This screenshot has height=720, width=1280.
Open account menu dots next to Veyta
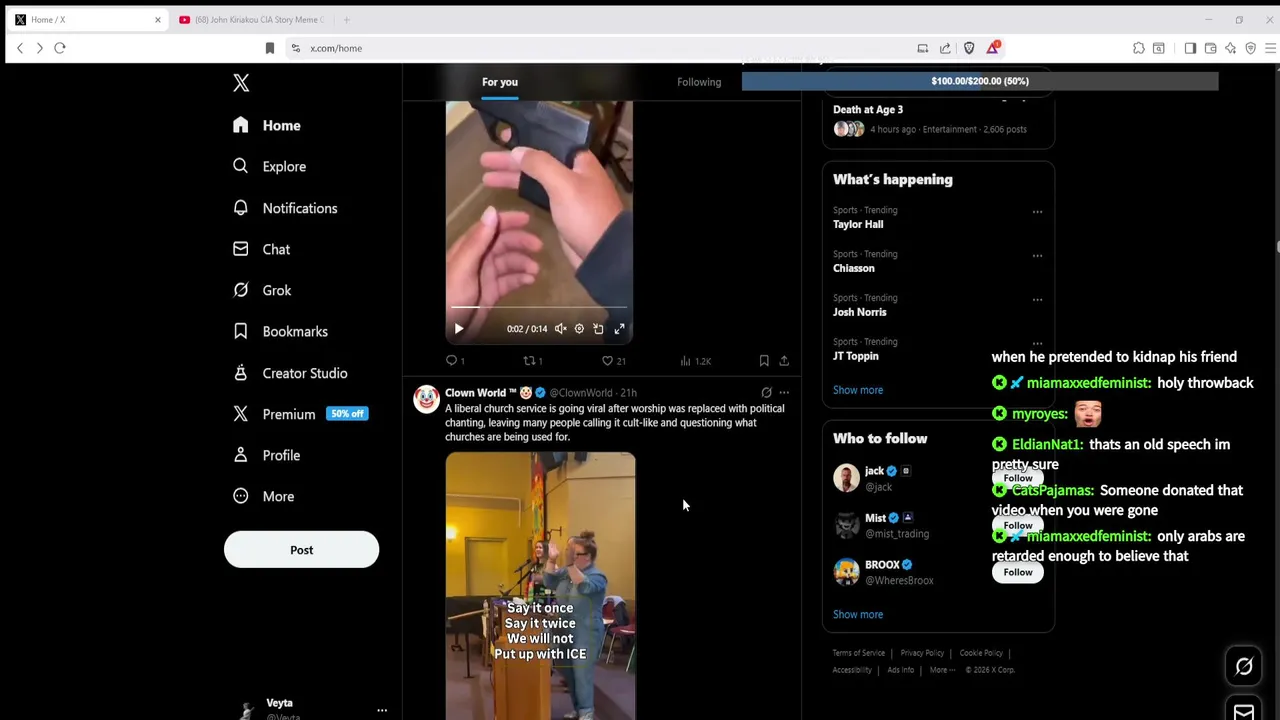[382, 710]
